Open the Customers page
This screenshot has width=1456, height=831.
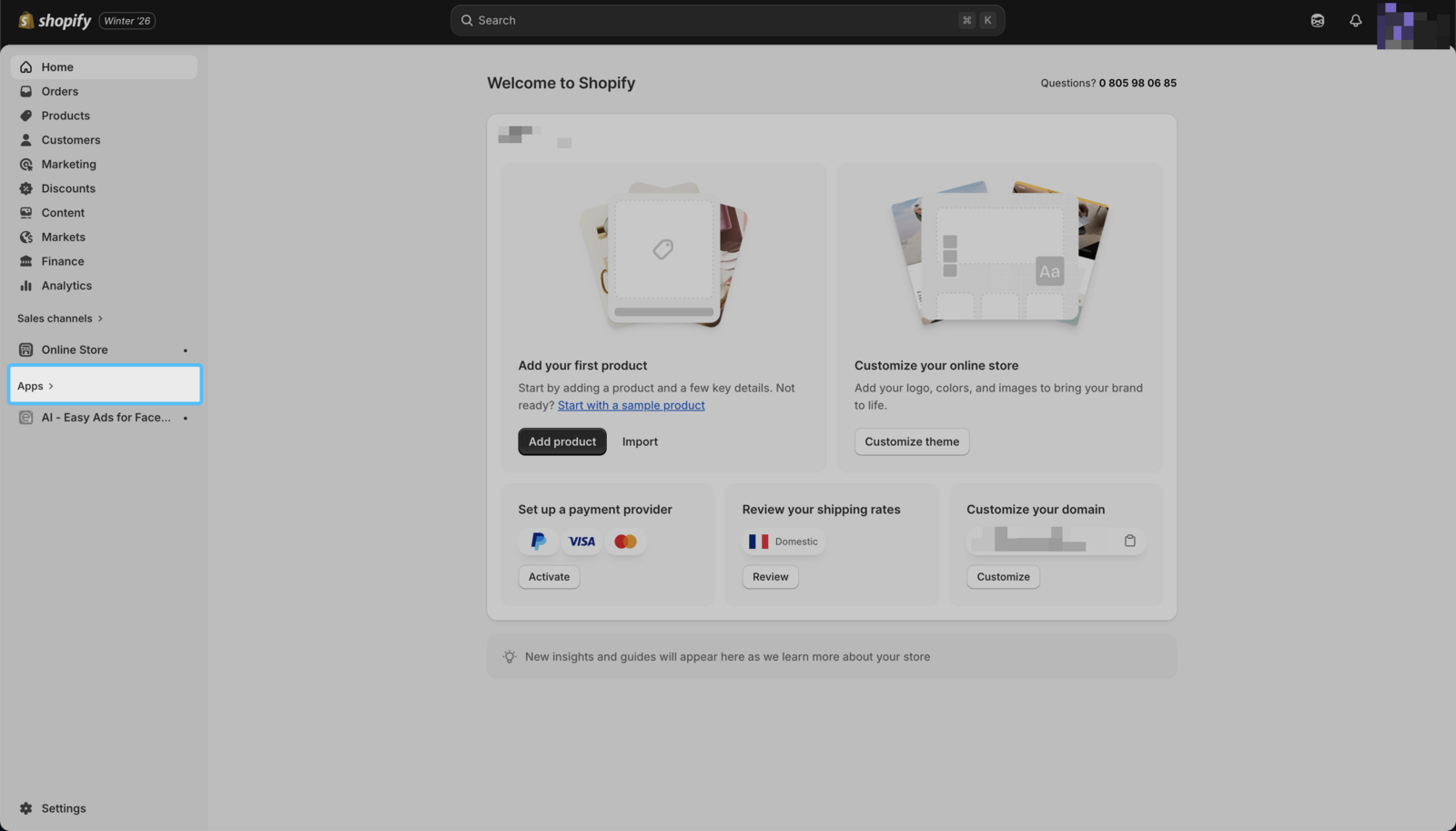(70, 140)
